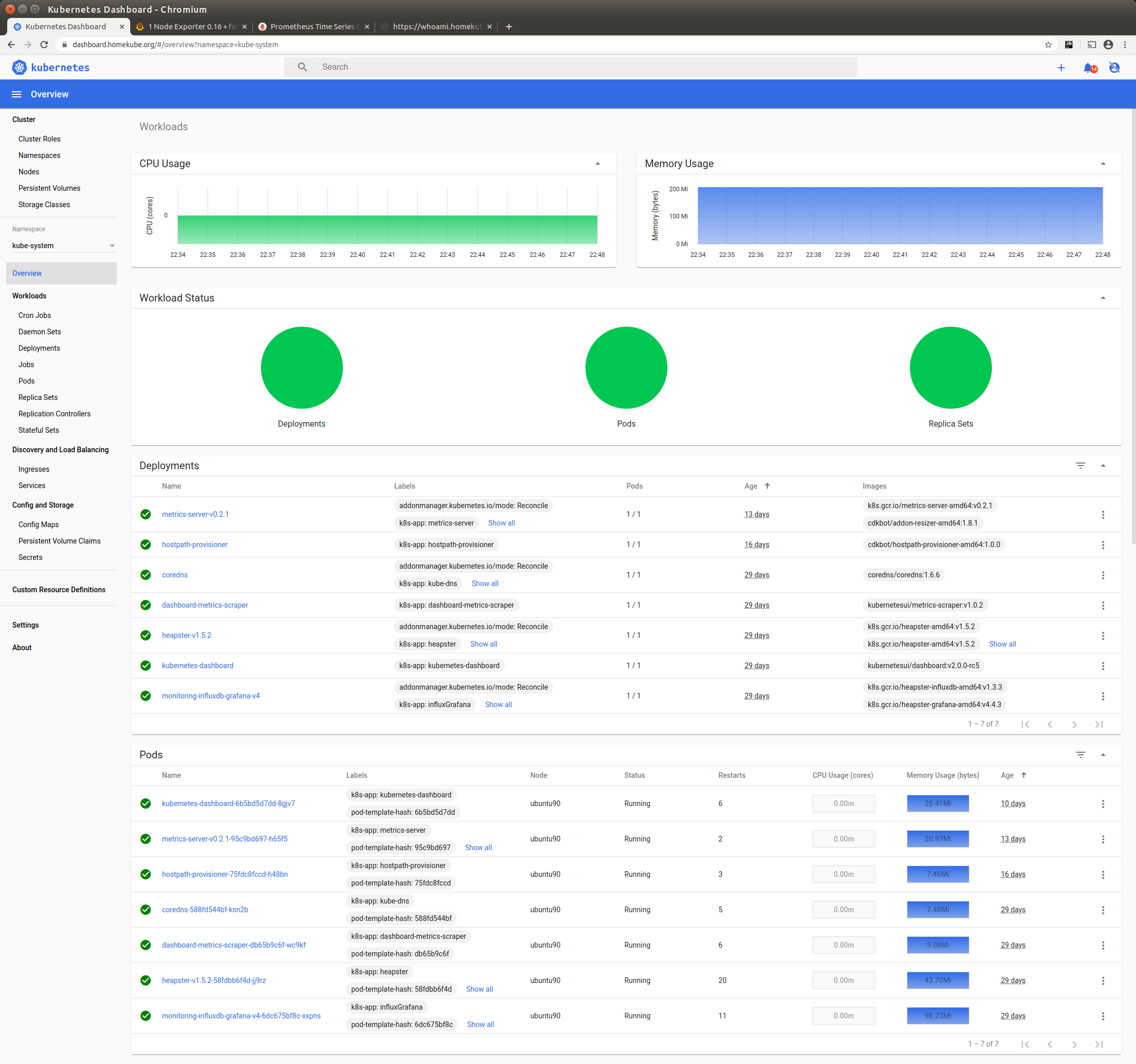1136x1064 pixels.
Task: Close the Kubernetes Dashboard browser tab
Action: point(121,26)
